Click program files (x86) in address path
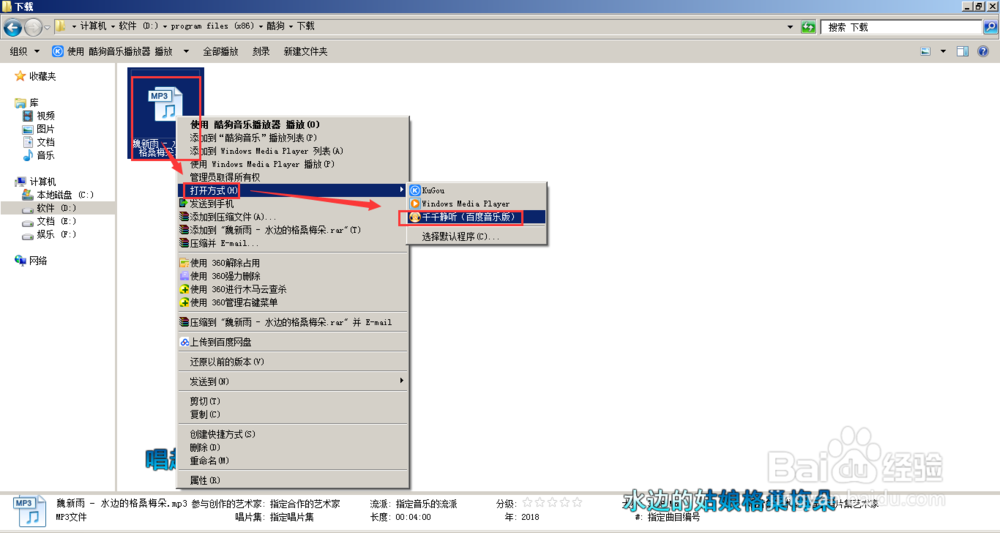This screenshot has height=533, width=1000. (212, 26)
